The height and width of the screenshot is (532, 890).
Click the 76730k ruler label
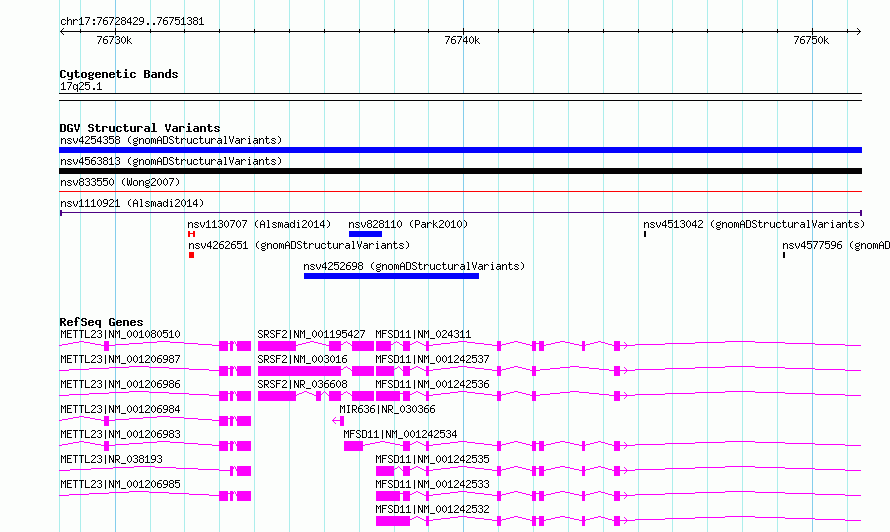[114, 40]
